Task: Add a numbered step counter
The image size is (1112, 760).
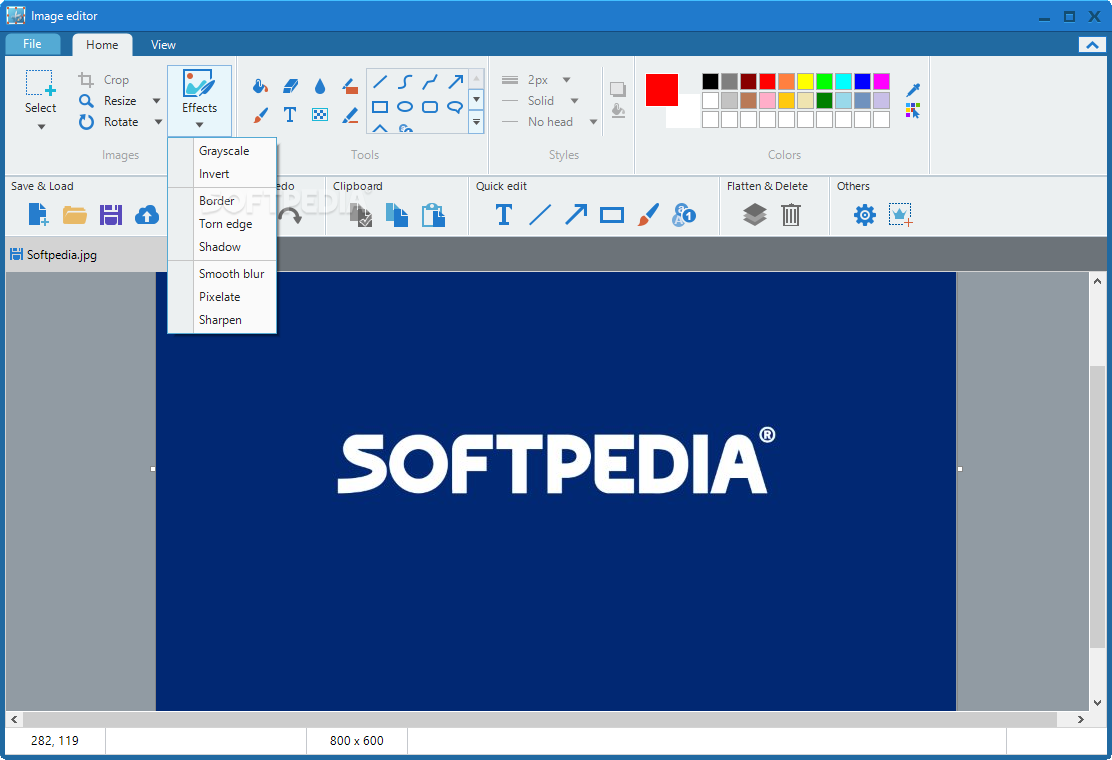Action: [x=684, y=214]
